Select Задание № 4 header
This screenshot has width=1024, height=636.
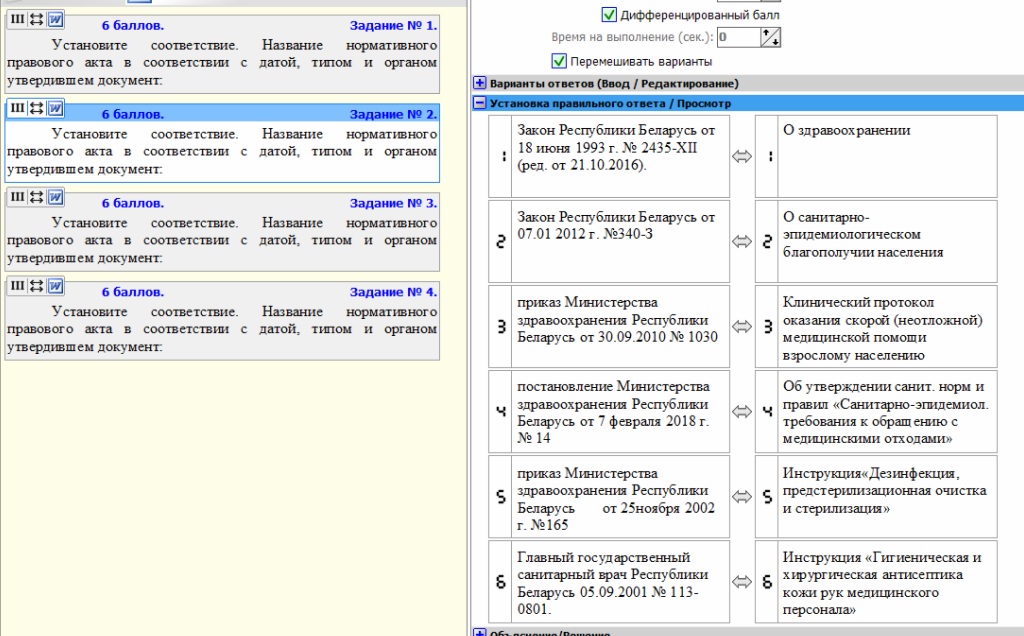393,292
